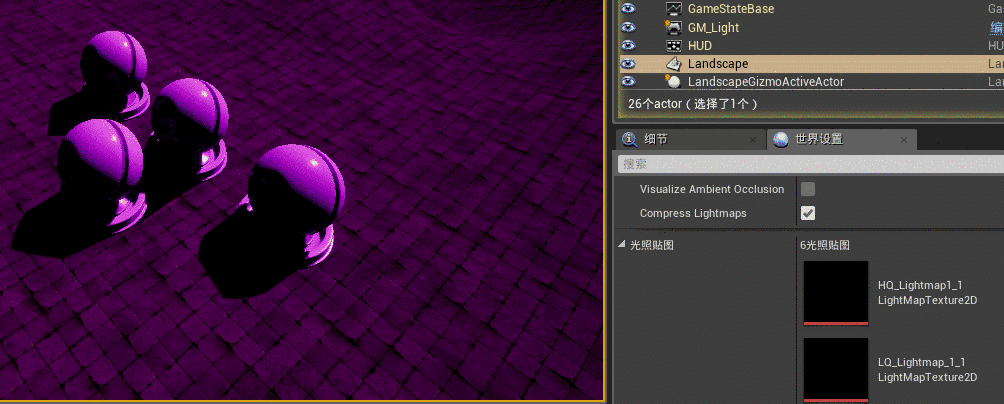Toggle visibility of the HUD actor

[628, 46]
